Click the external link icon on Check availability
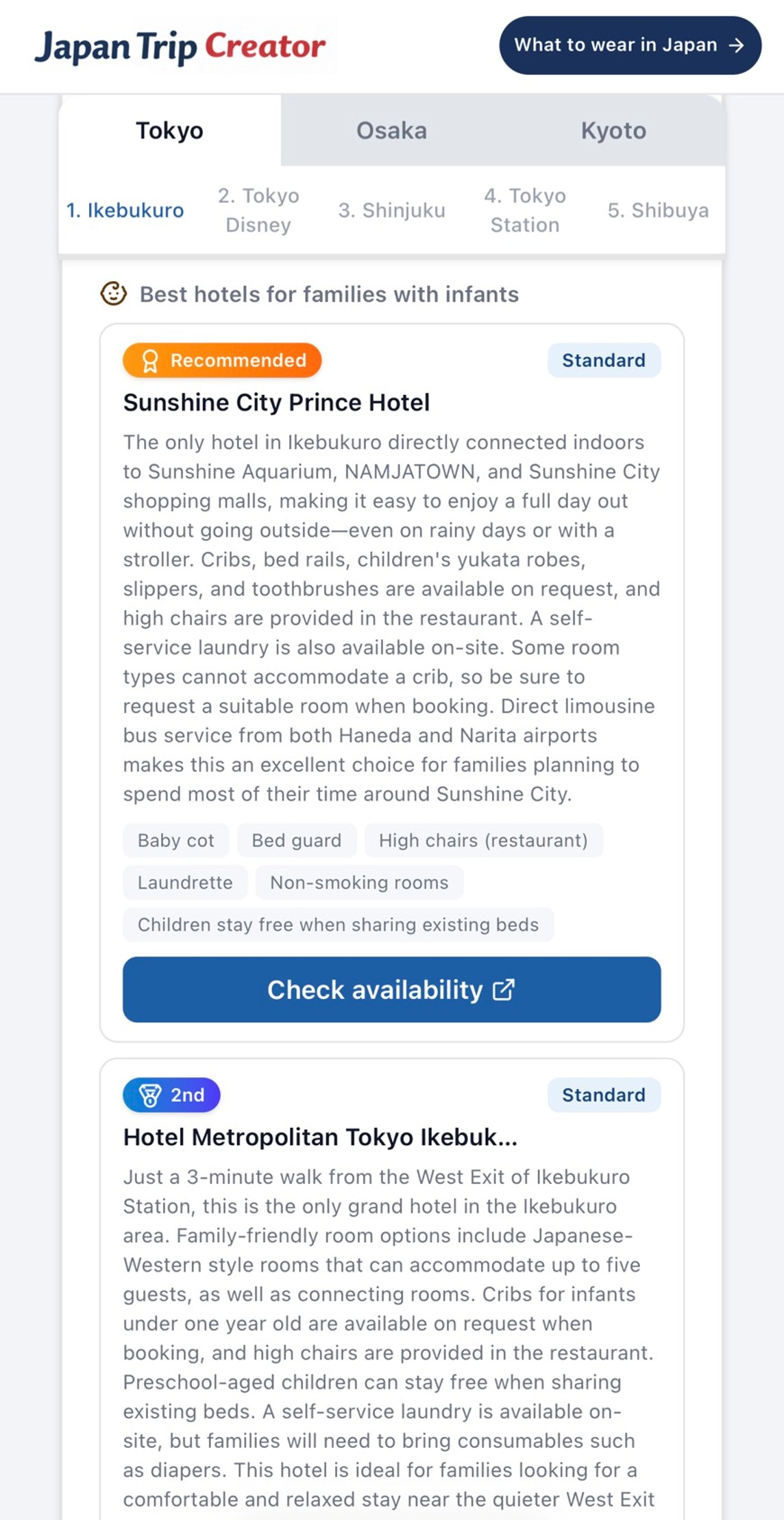The image size is (784, 1520). [504, 989]
